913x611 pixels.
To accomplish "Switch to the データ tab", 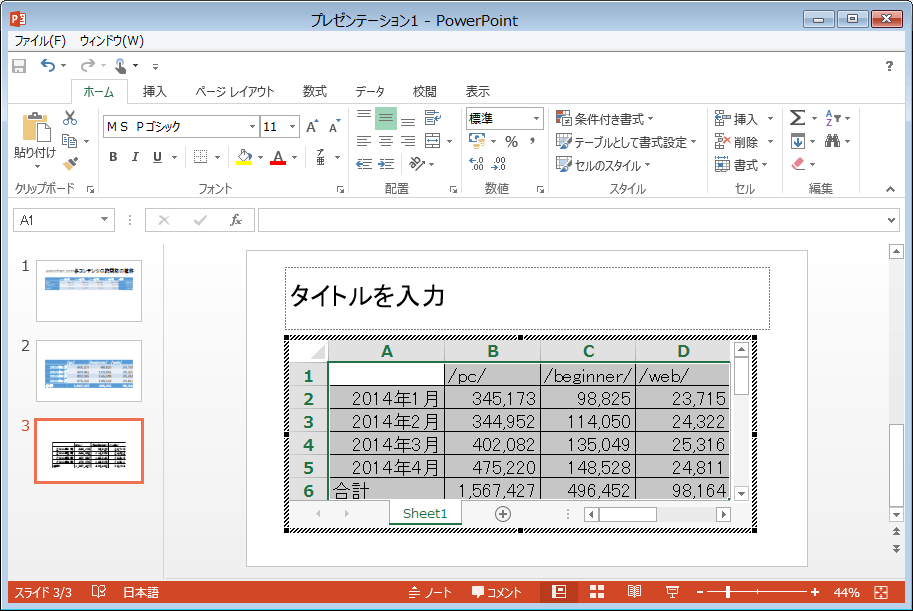I will pyautogui.click(x=370, y=91).
